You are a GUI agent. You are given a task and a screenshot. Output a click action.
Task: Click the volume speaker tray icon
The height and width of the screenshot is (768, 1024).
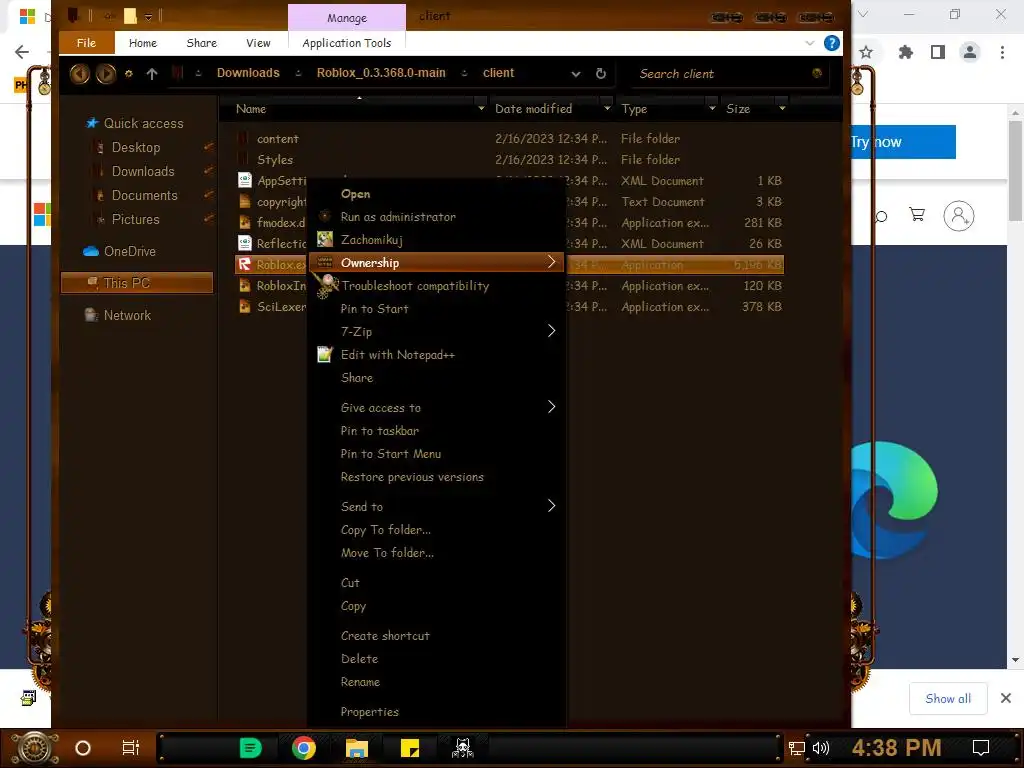click(x=821, y=748)
